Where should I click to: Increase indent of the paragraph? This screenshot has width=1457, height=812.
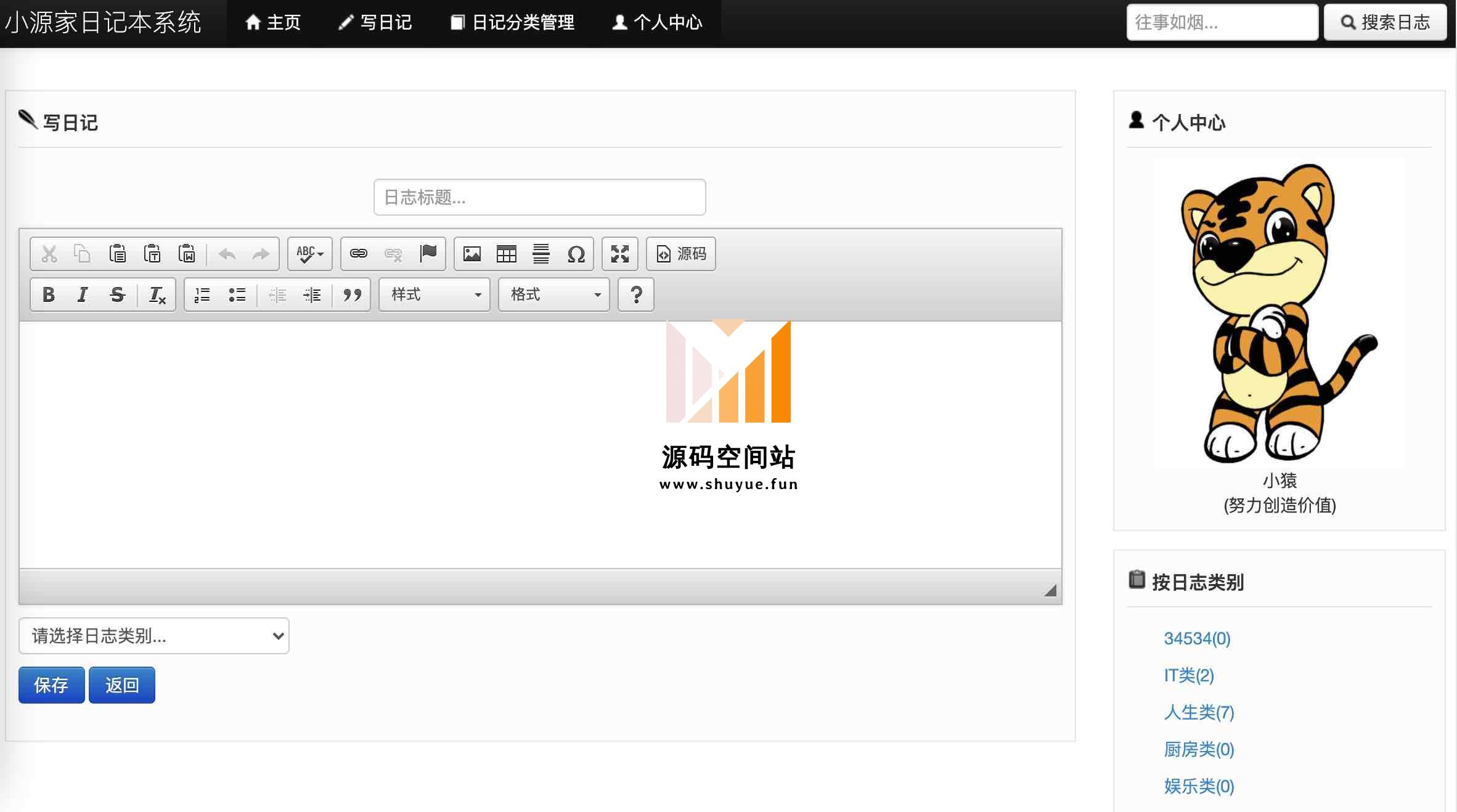click(x=312, y=294)
